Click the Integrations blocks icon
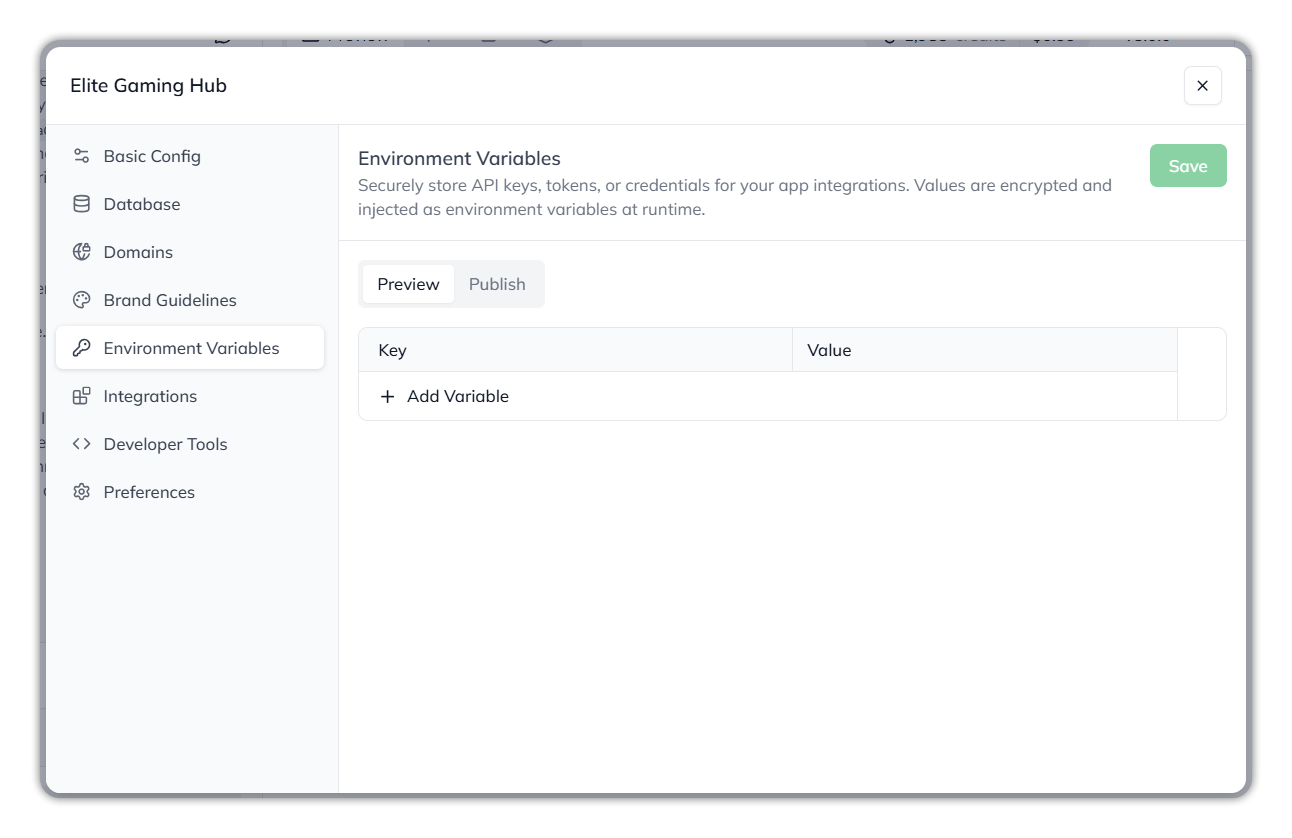The height and width of the screenshot is (838, 1292). click(82, 396)
